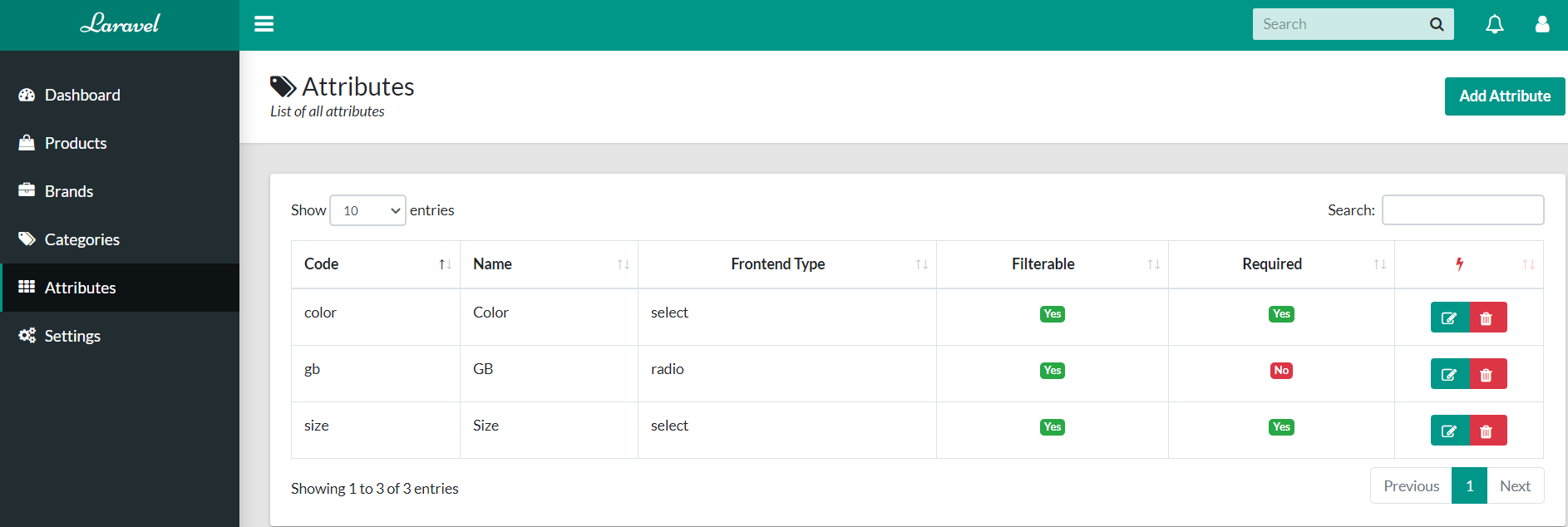Screen dimensions: 1568x527
Task: Focus the table Search input box
Action: (1462, 210)
